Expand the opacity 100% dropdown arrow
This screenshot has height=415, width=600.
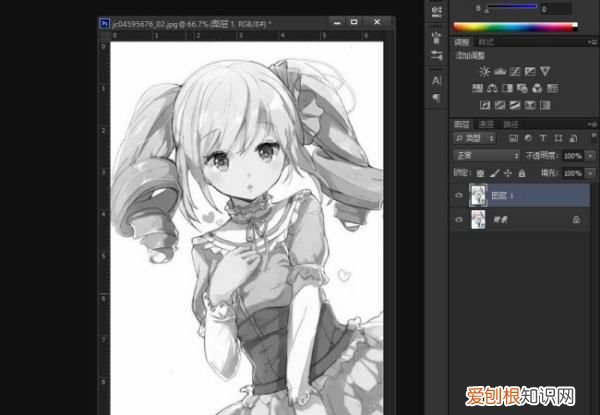coord(591,156)
